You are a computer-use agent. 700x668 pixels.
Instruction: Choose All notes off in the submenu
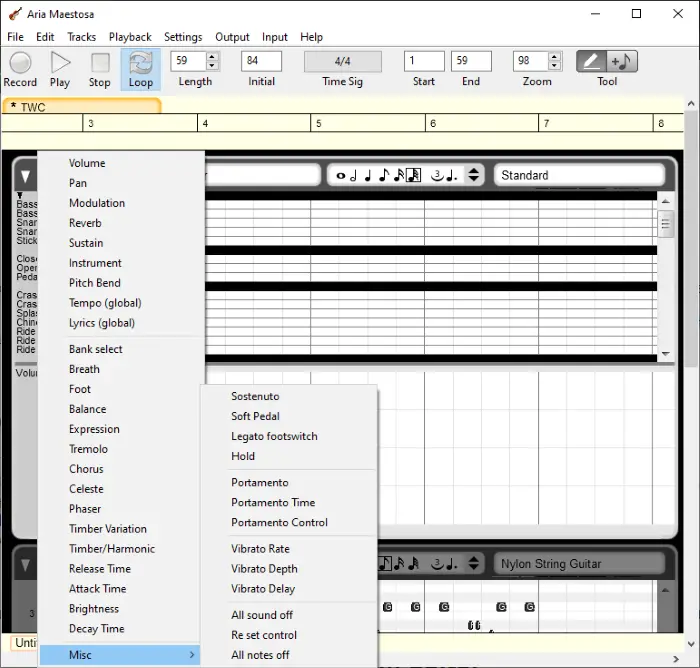click(289, 655)
